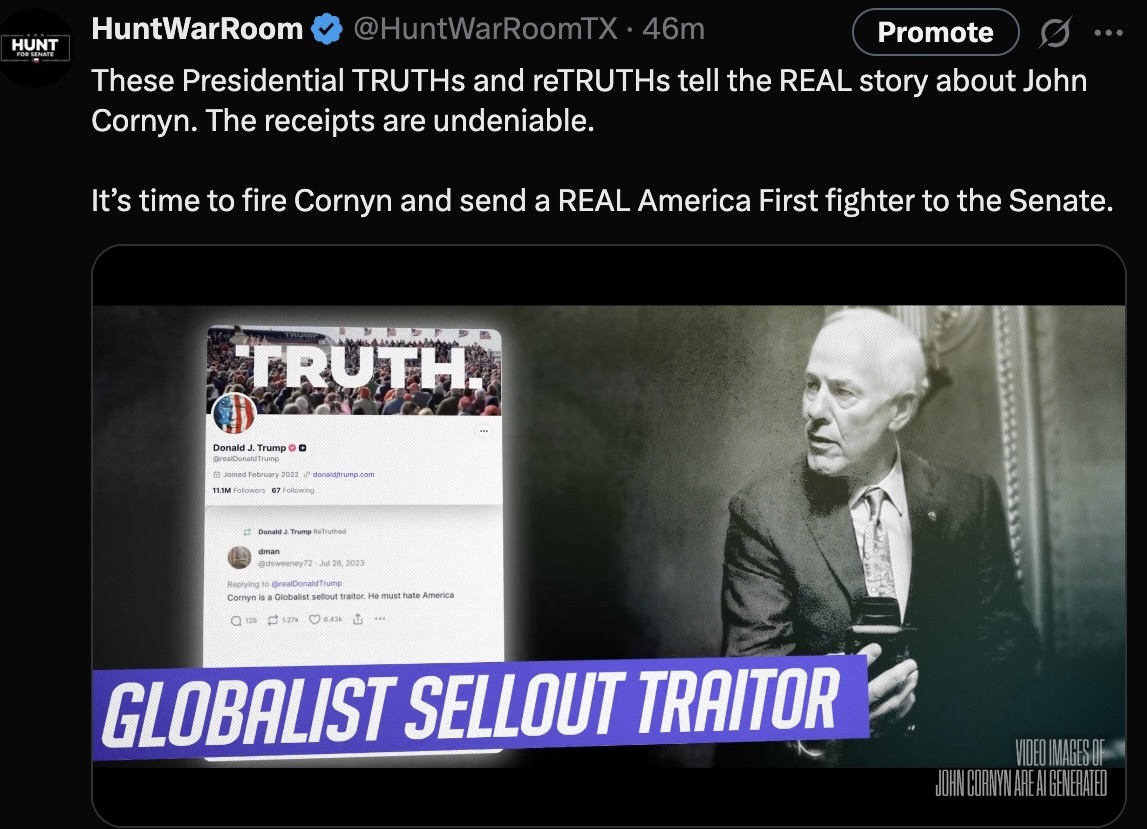
Task: Open the Grok slashed-circle icon next to Promote
Action: pos(1054,32)
